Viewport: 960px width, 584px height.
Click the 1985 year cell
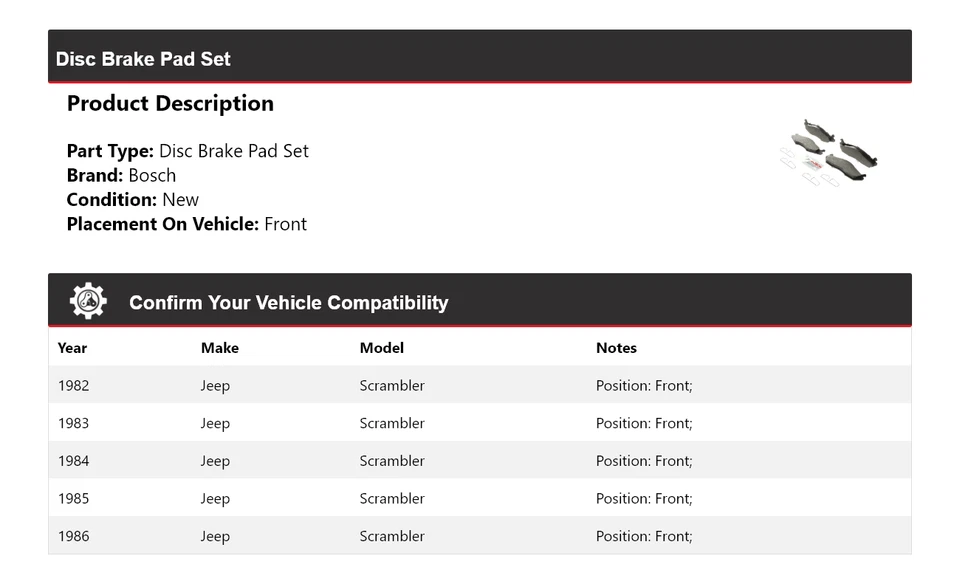tap(73, 498)
